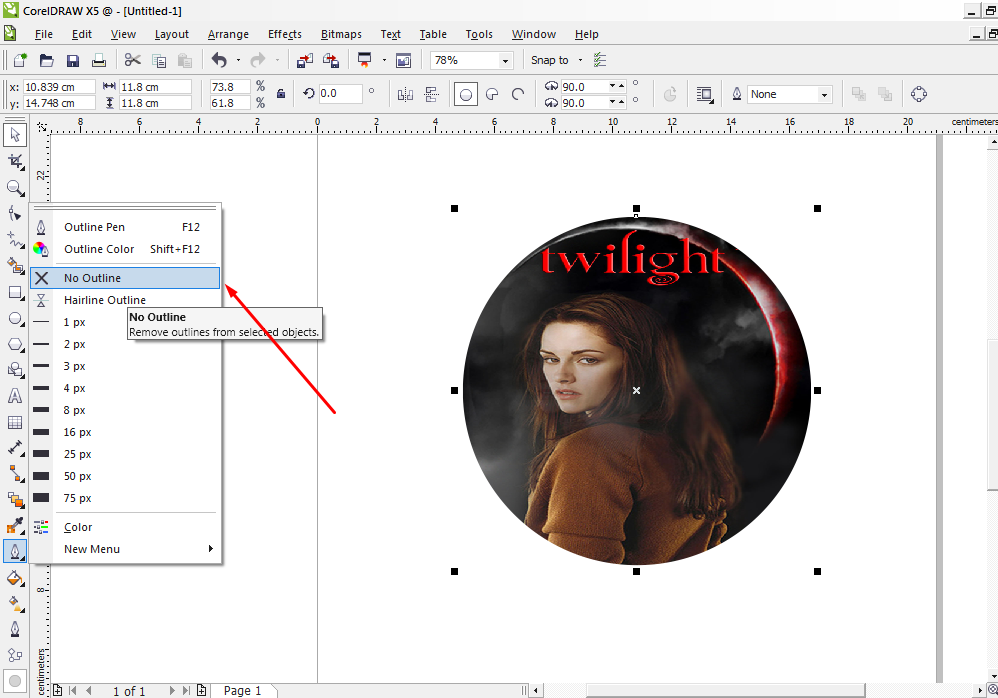
Task: Open Outline Pen dialog entry
Action: pyautogui.click(x=125, y=227)
